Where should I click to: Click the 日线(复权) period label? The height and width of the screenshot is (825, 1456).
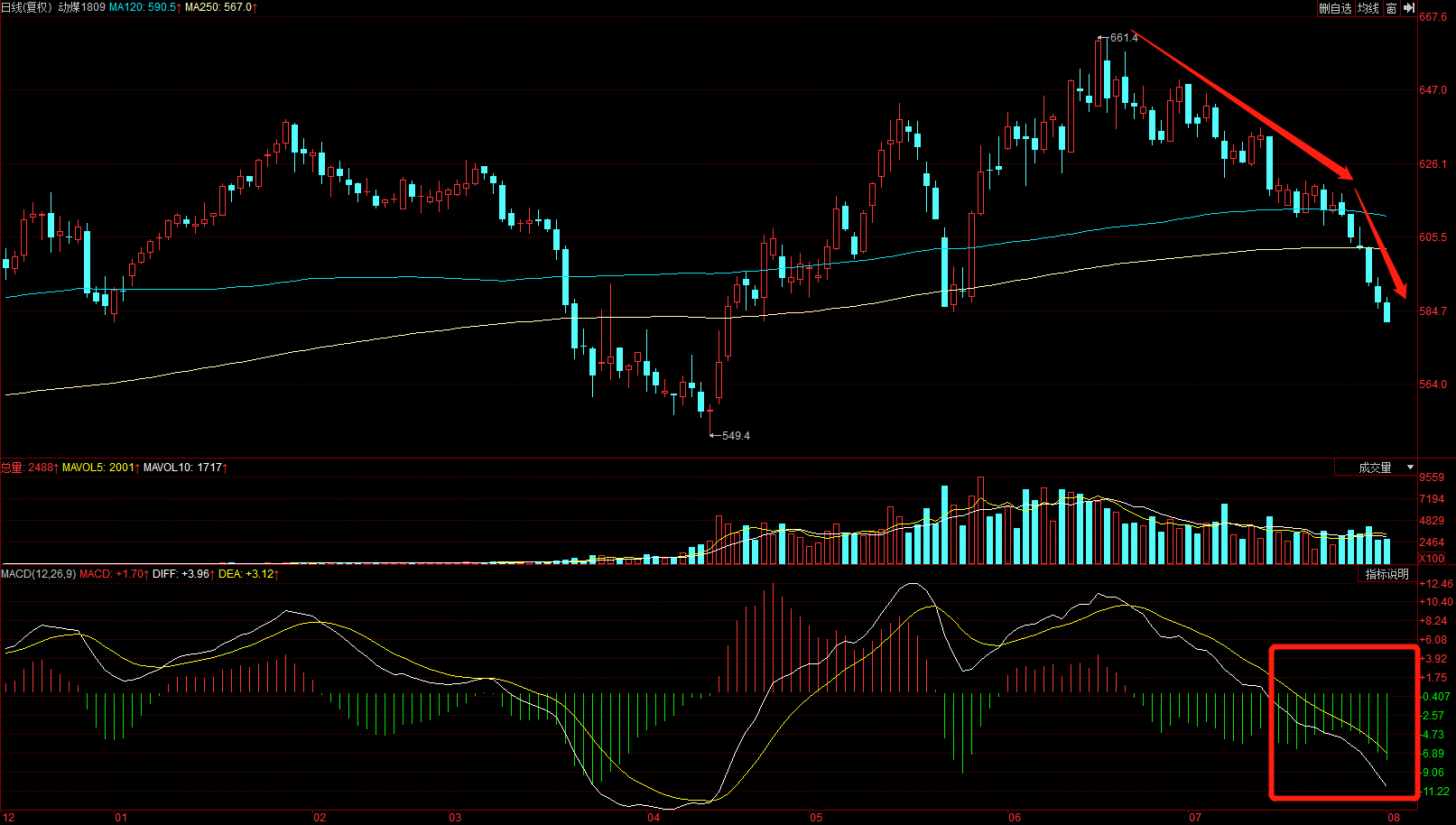26,7
